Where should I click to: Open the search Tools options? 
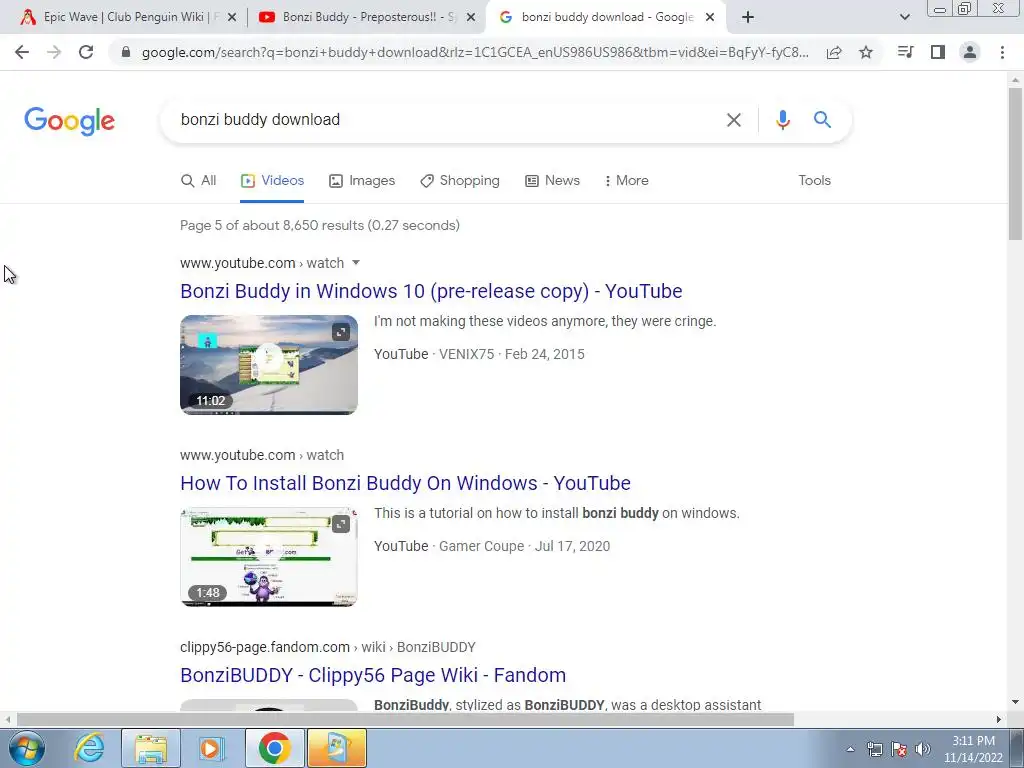[x=814, y=180]
